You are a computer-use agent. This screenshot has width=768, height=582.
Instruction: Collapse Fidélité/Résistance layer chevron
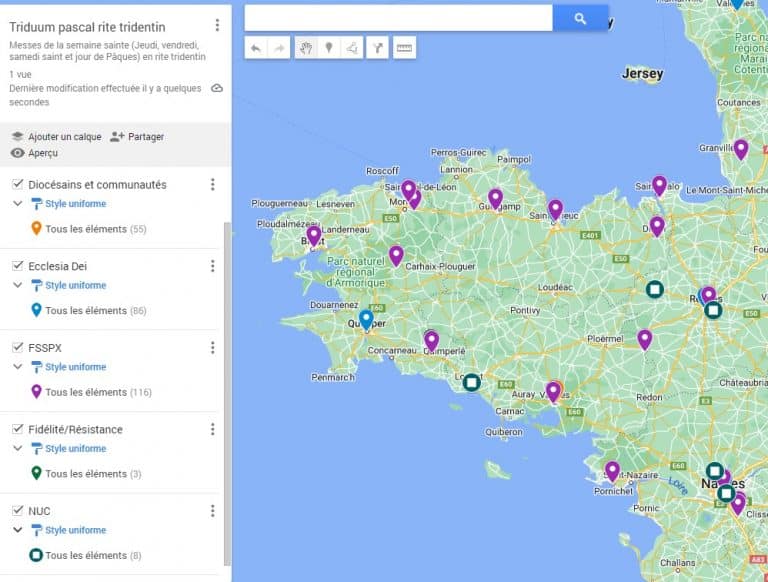click(18, 448)
